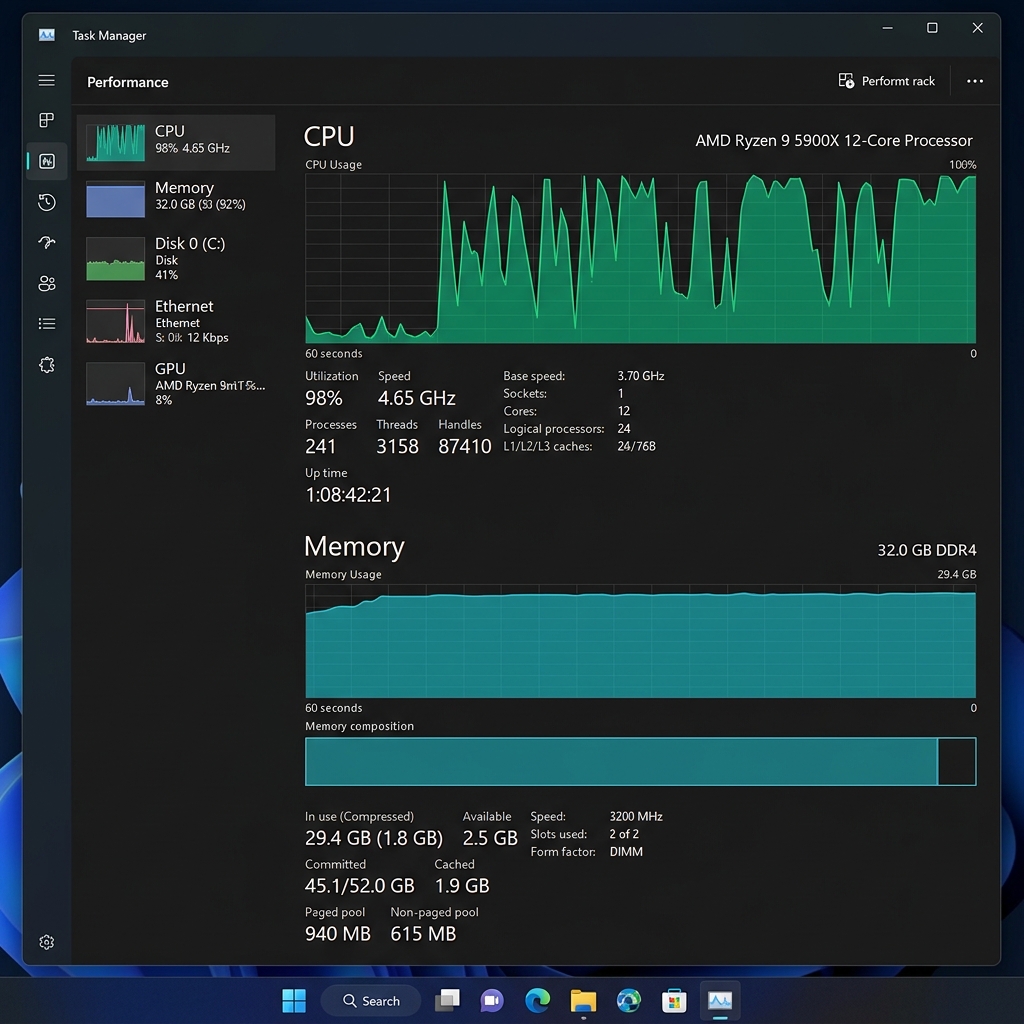Open the Details list page icon
The width and height of the screenshot is (1024, 1024).
point(46,324)
